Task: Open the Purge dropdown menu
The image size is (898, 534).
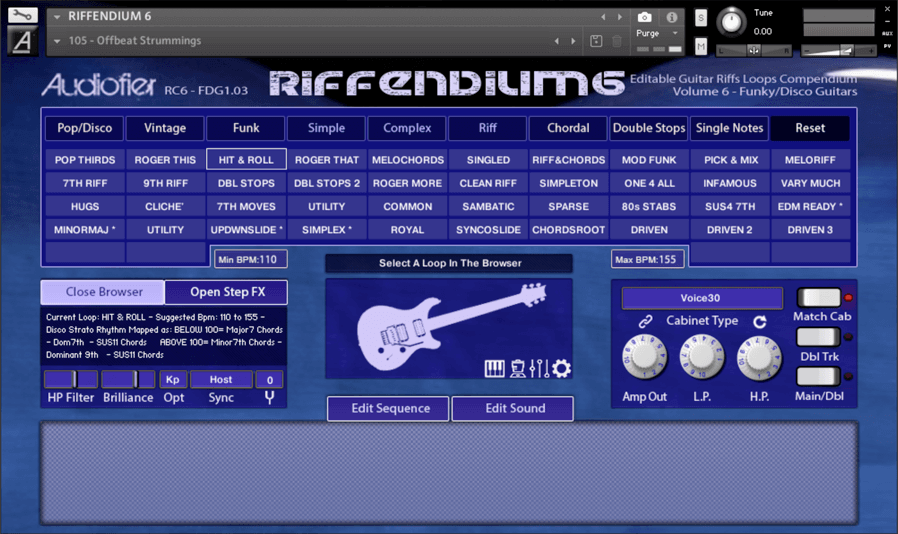Action: (x=658, y=33)
